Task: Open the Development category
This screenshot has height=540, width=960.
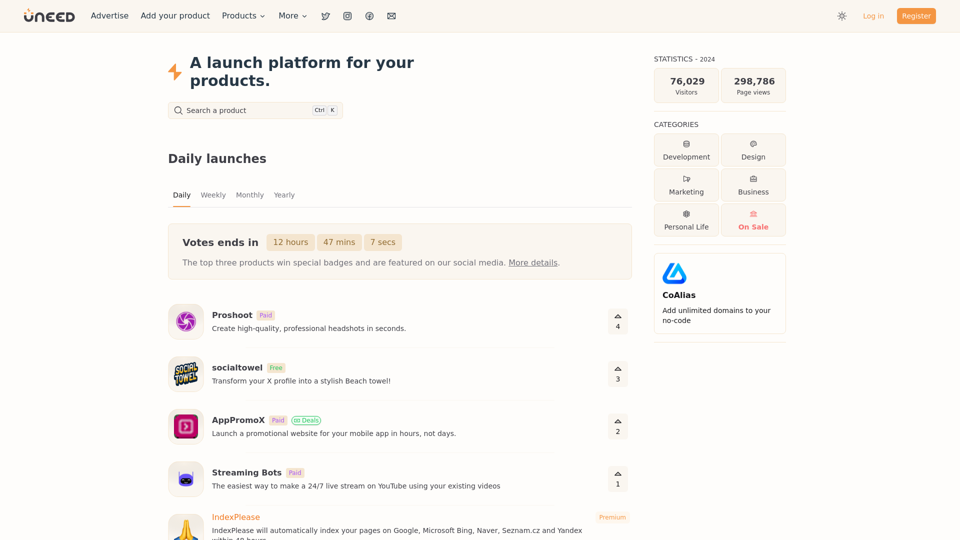Action: pos(686,150)
